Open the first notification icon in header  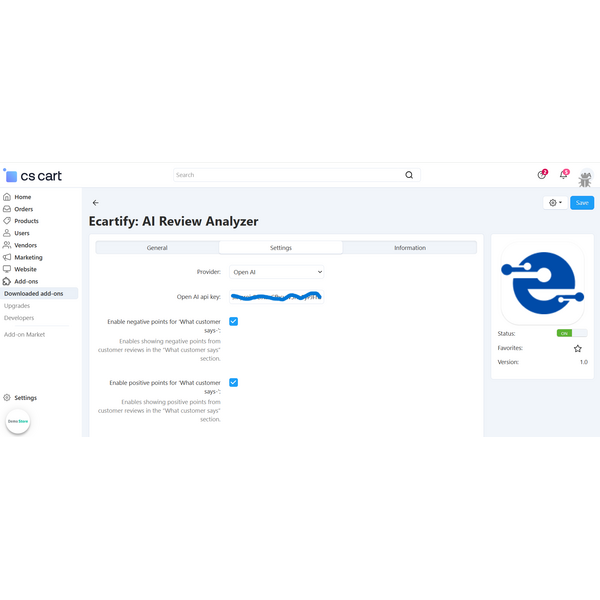click(541, 175)
